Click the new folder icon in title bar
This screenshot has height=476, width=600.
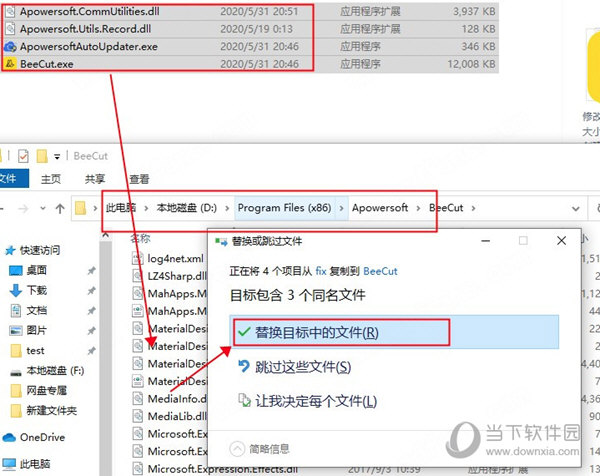pos(42,156)
